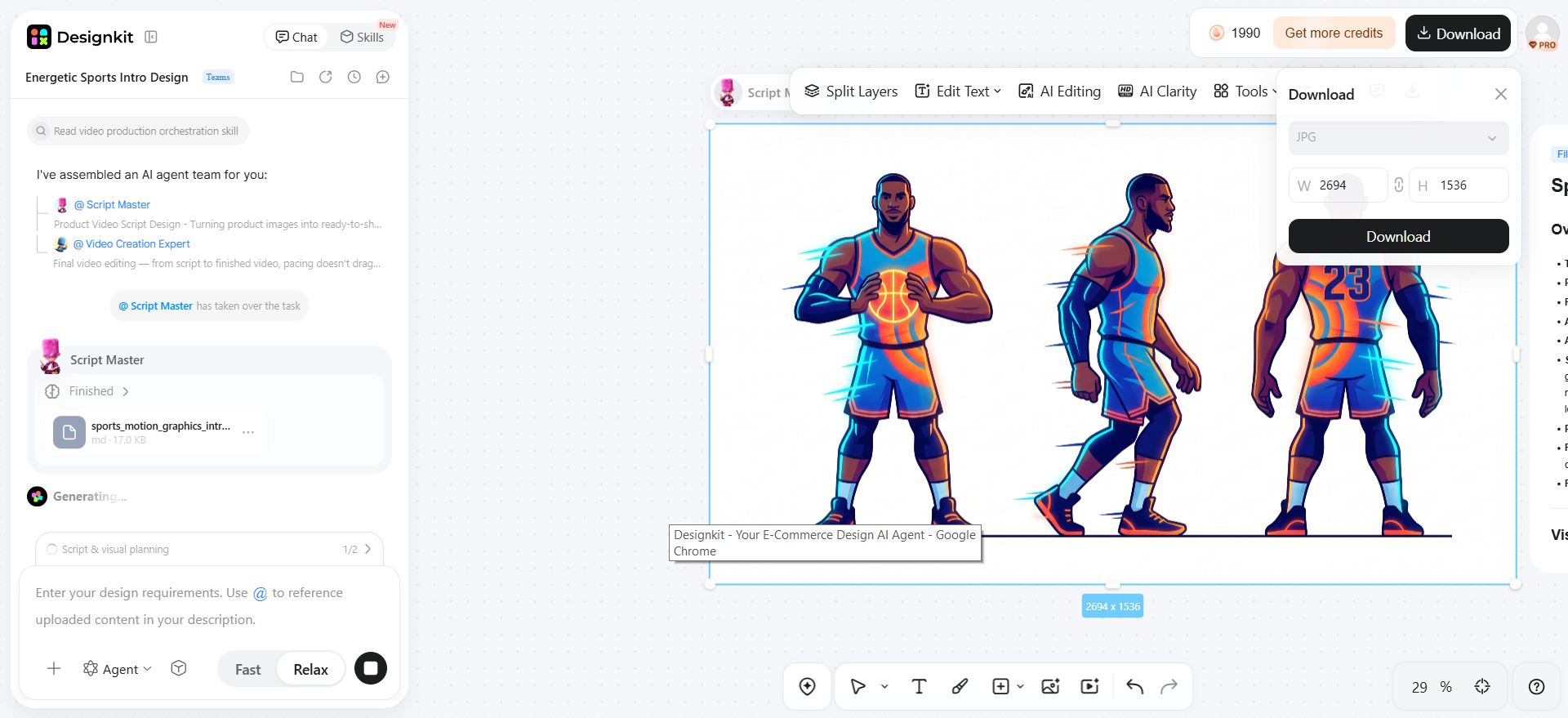Switch to the Skills tab
The height and width of the screenshot is (718, 1568).
[362, 37]
